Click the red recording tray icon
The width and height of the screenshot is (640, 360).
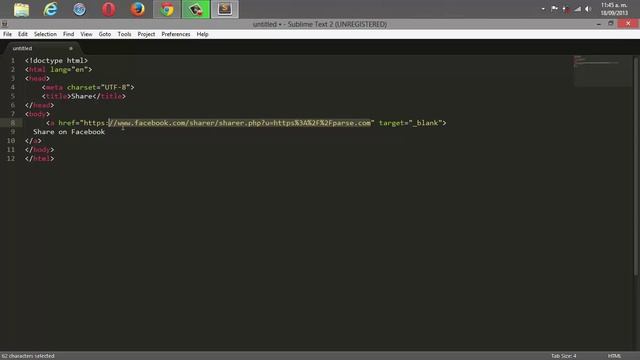click(566, 9)
